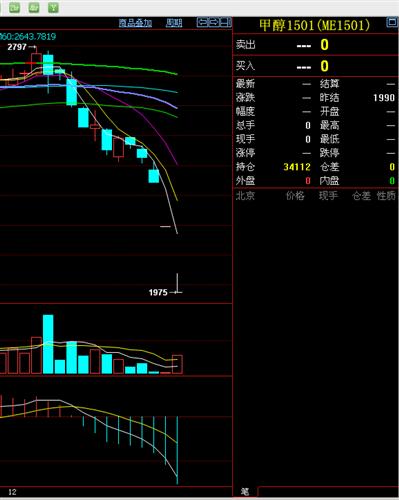Click the 价格 column header
The height and width of the screenshot is (500, 399).
coord(295,196)
